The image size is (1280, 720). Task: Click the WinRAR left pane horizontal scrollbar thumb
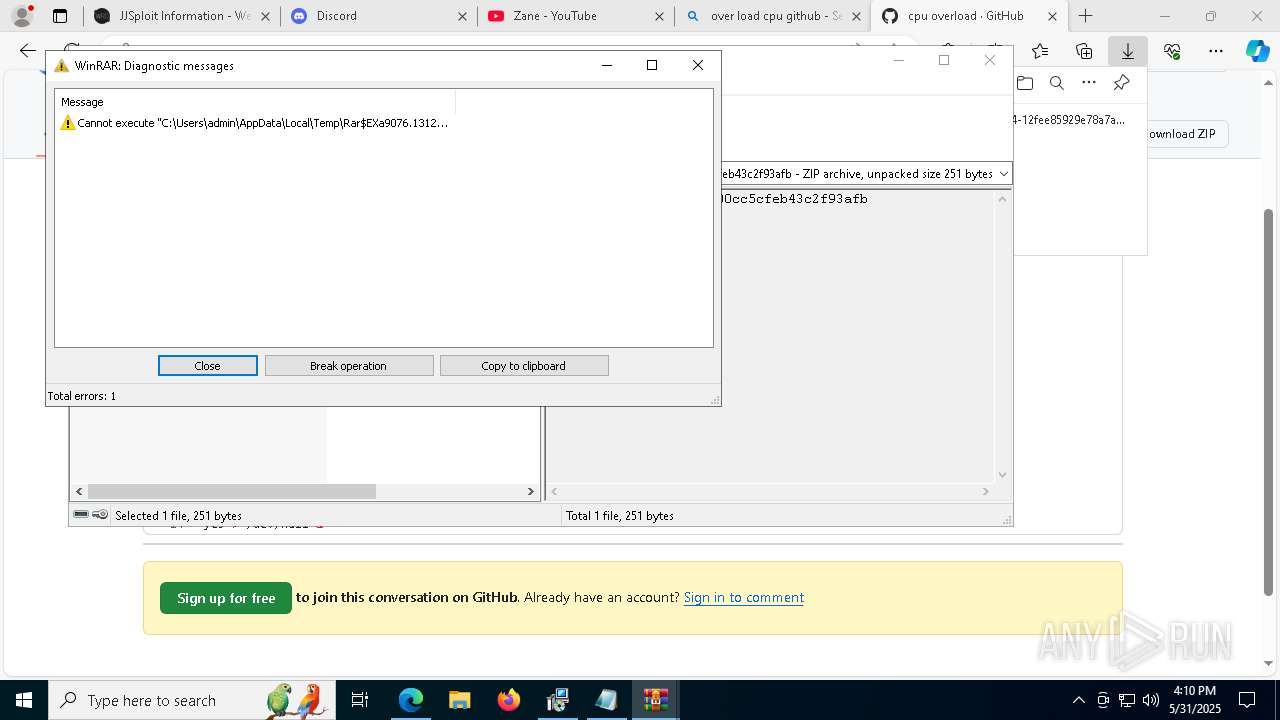tap(232, 491)
